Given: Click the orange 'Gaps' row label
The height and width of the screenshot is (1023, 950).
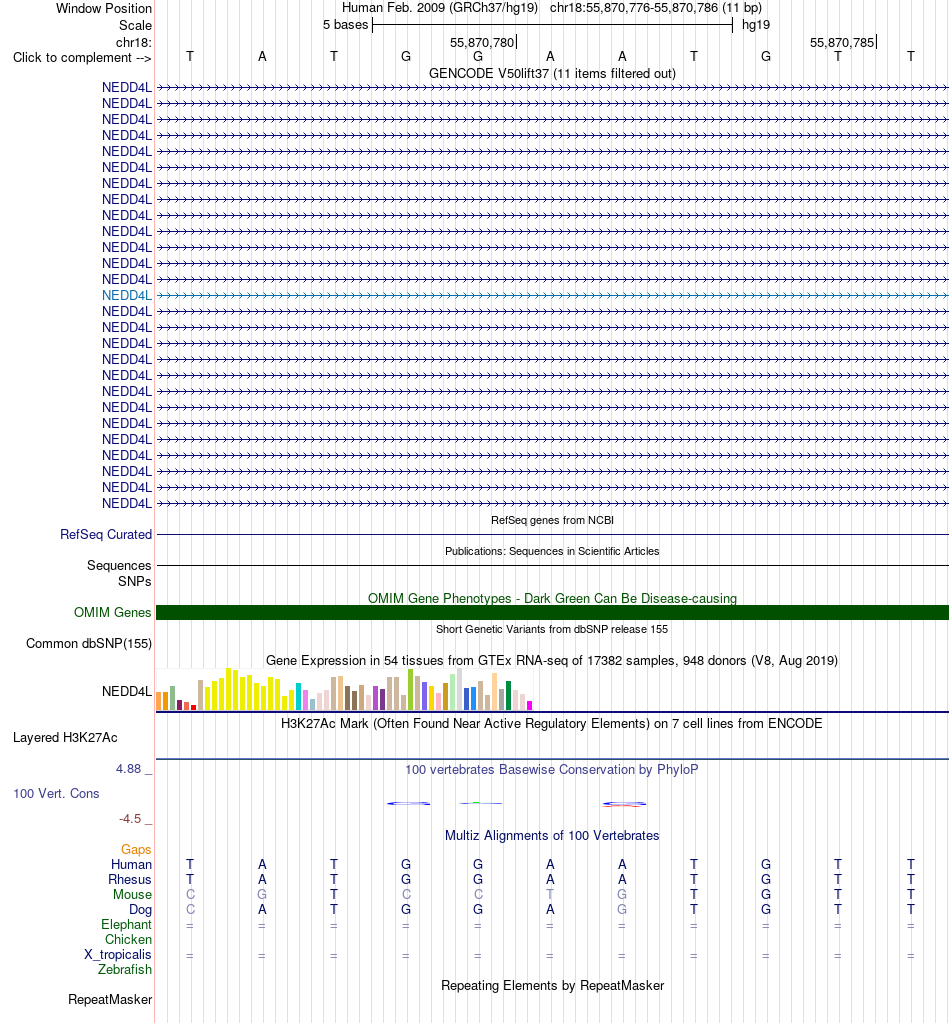Looking at the screenshot, I should pos(136,849).
